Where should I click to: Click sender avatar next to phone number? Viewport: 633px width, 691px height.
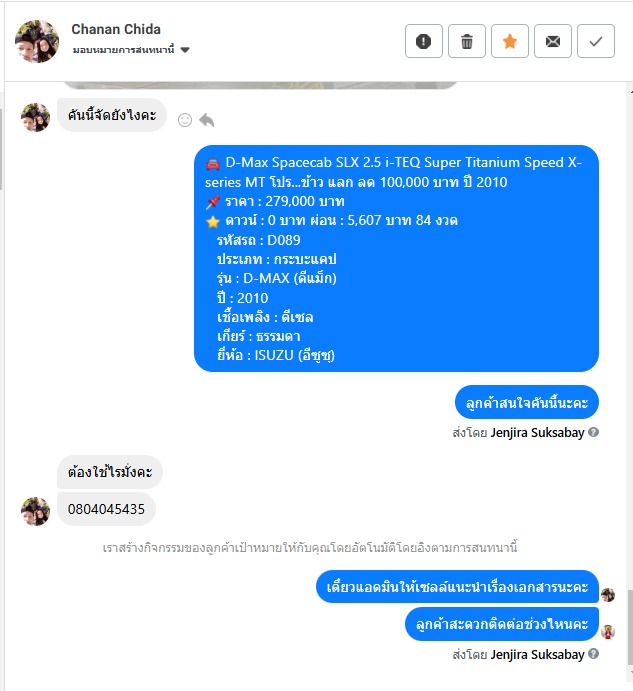pyautogui.click(x=35, y=511)
